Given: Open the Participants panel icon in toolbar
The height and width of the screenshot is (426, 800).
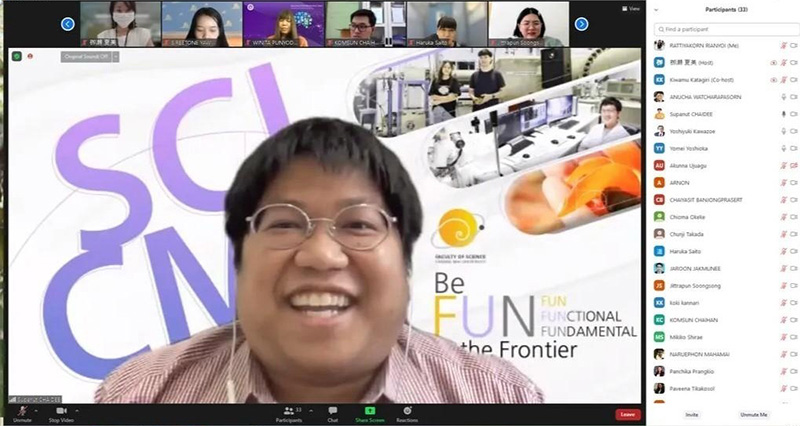Looking at the screenshot, I should point(289,411).
